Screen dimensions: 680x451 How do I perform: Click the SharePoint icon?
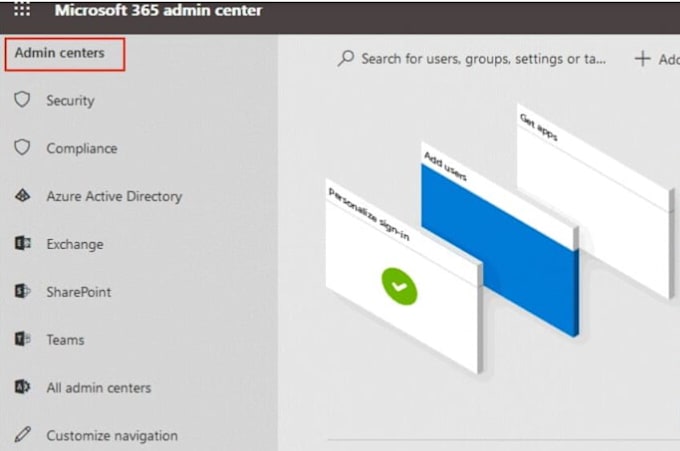coord(23,291)
